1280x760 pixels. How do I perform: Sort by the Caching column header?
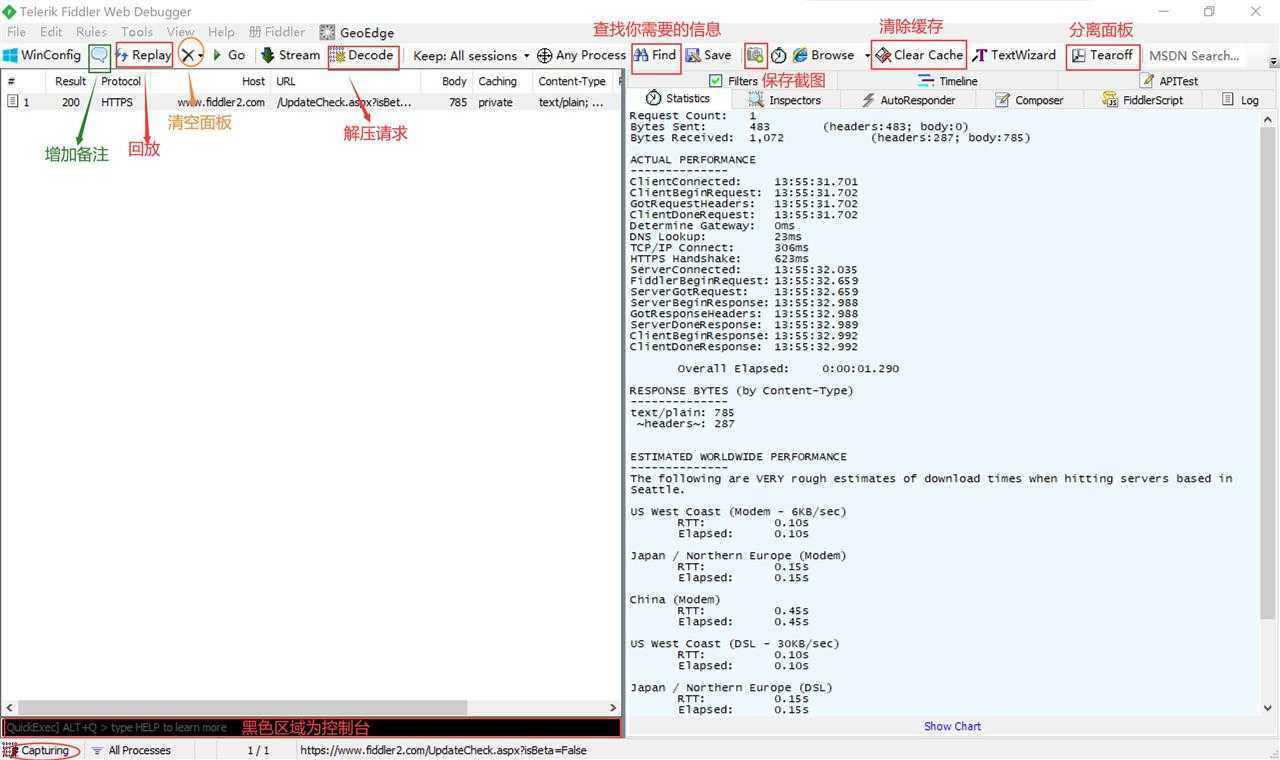pyautogui.click(x=502, y=81)
